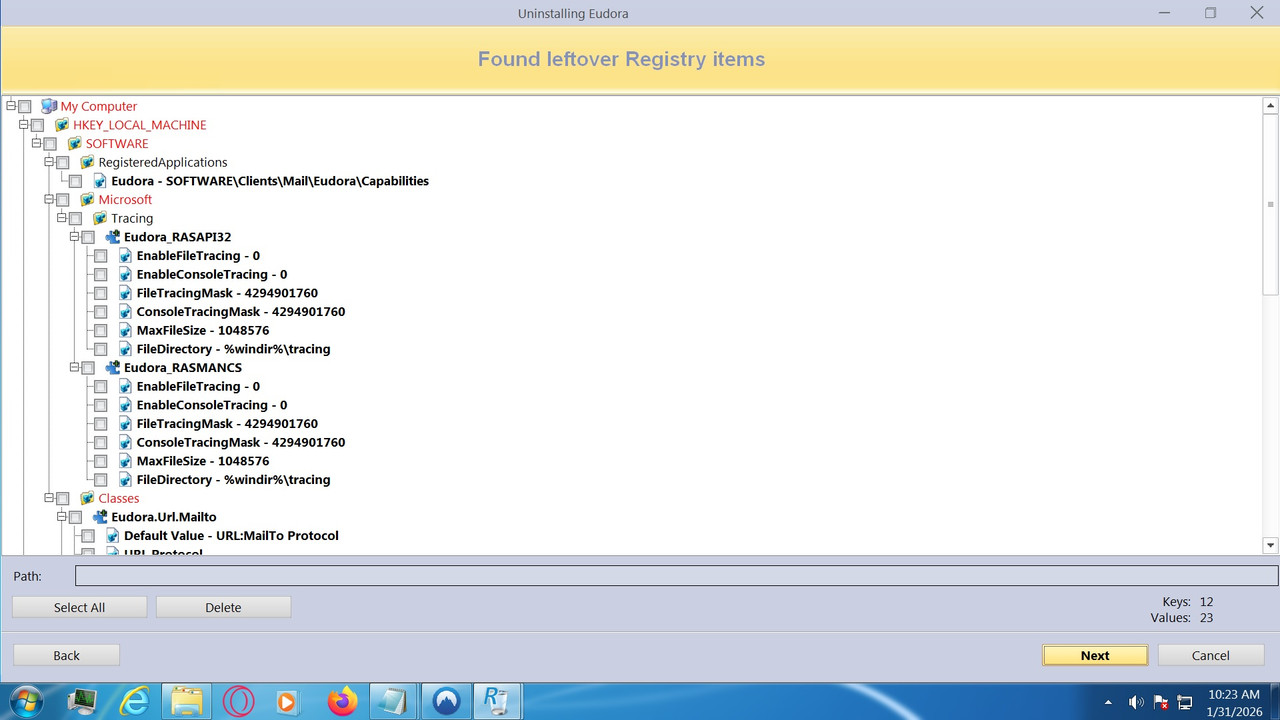The width and height of the screenshot is (1280, 720).
Task: Show hidden tray icons arrow
Action: coord(1107,702)
